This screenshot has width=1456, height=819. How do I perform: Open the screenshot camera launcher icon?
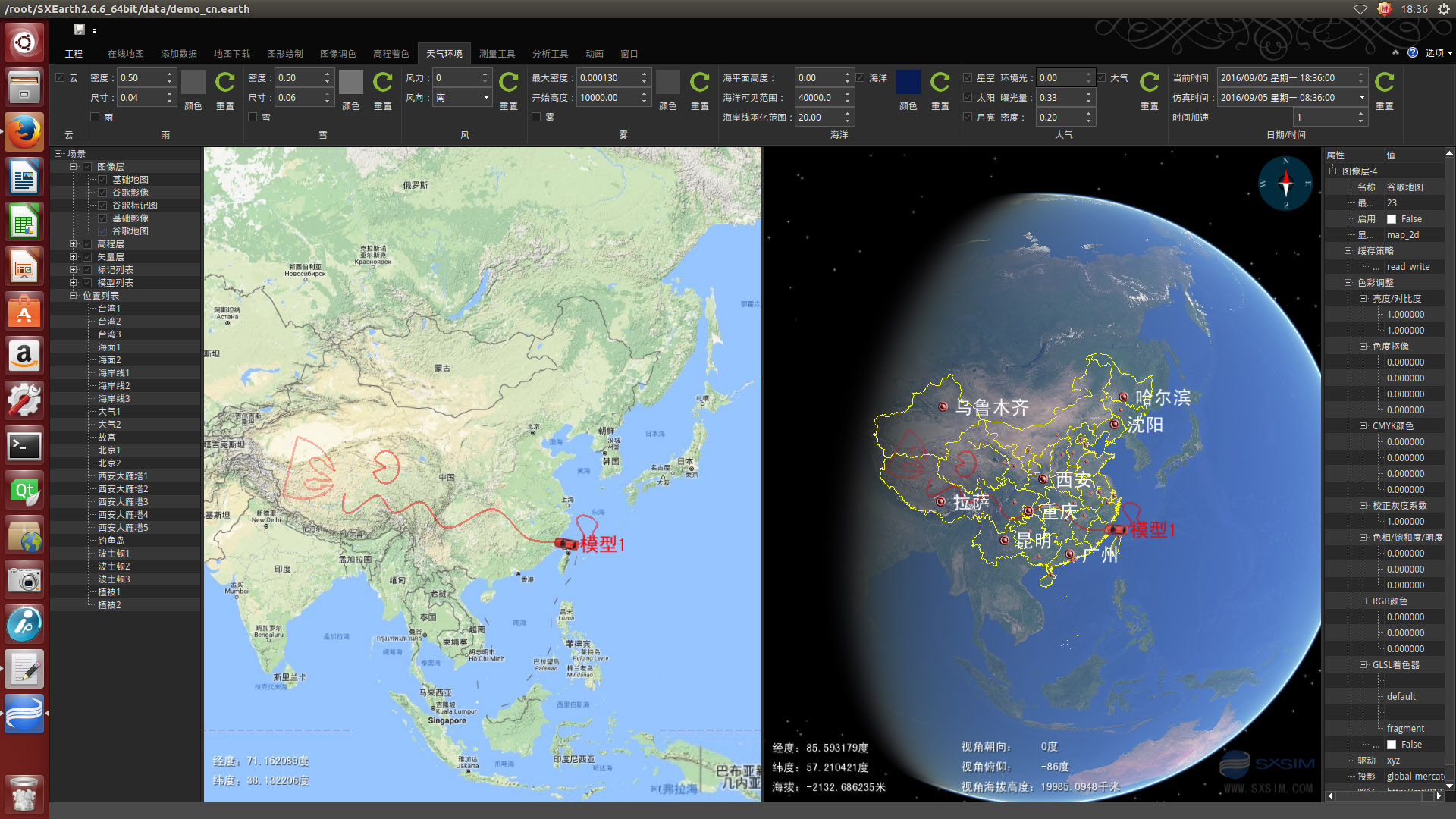tap(24, 581)
